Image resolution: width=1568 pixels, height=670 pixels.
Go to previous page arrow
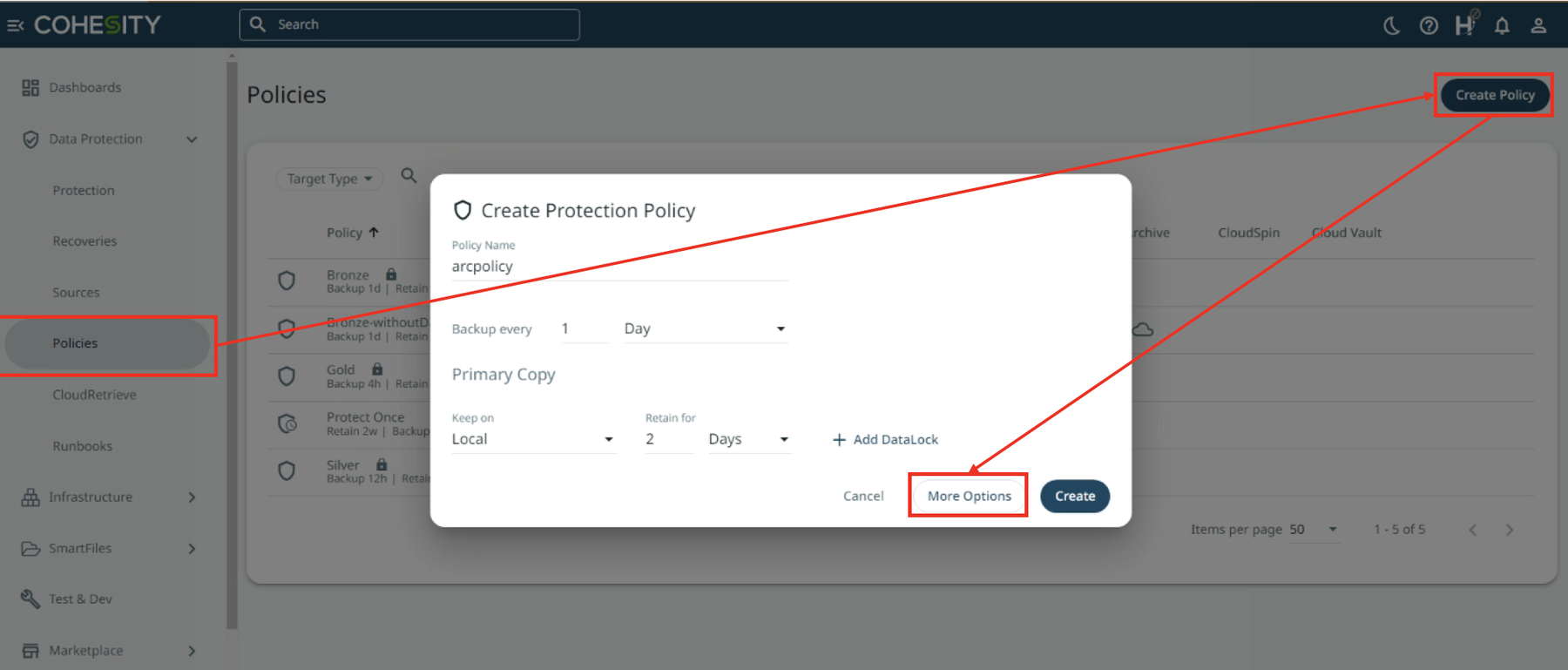[1473, 530]
